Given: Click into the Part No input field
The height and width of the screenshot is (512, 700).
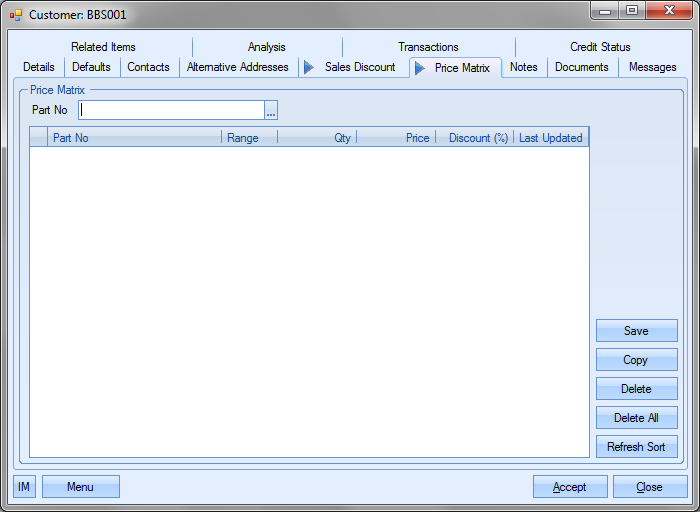Looking at the screenshot, I should tap(171, 110).
